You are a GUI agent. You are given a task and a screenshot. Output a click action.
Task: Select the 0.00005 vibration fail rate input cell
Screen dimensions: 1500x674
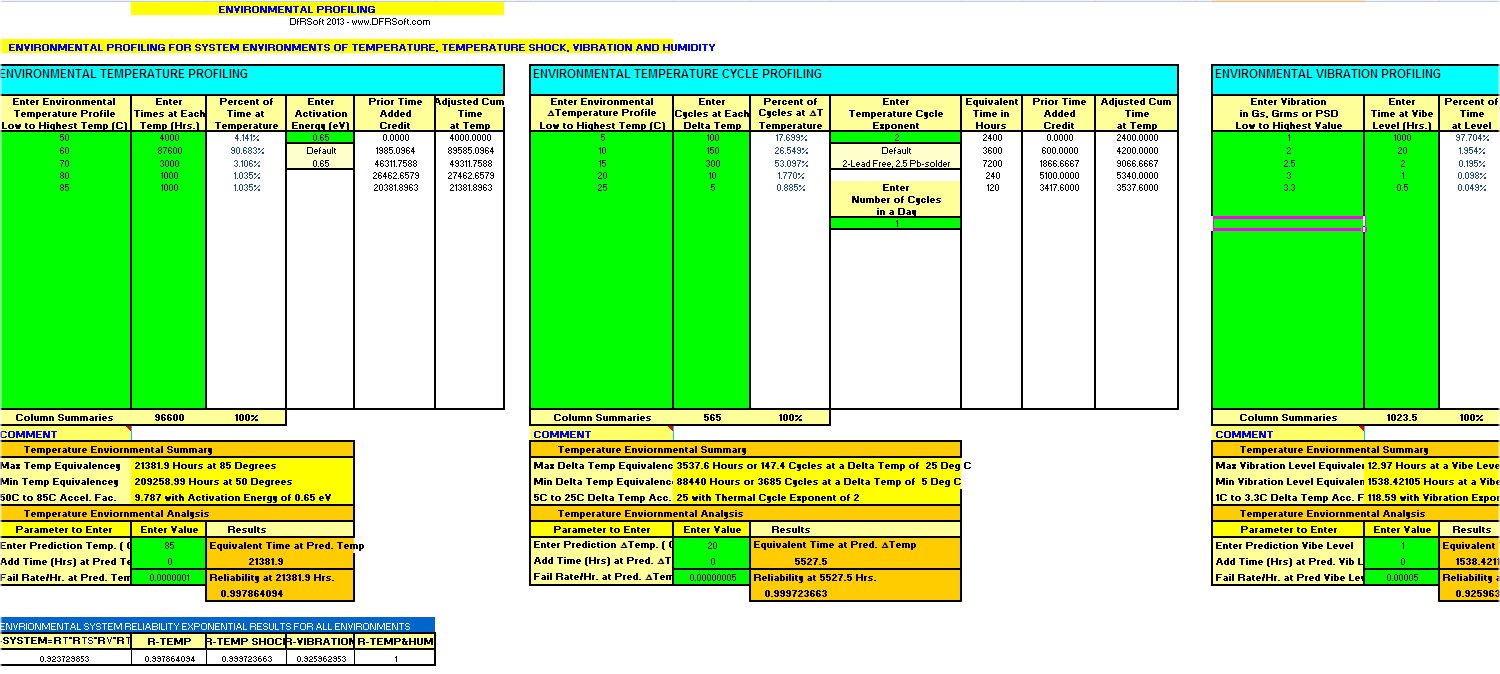point(1403,578)
